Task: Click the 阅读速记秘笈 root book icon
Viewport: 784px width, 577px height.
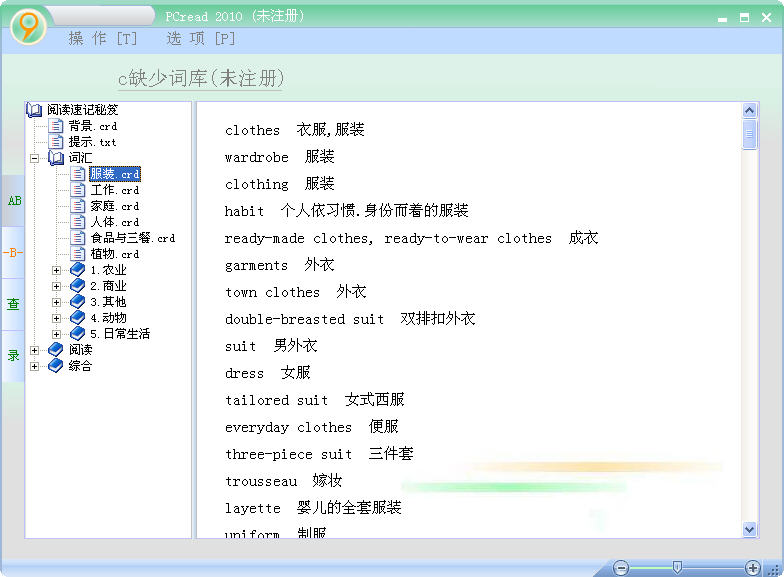Action: coord(35,110)
